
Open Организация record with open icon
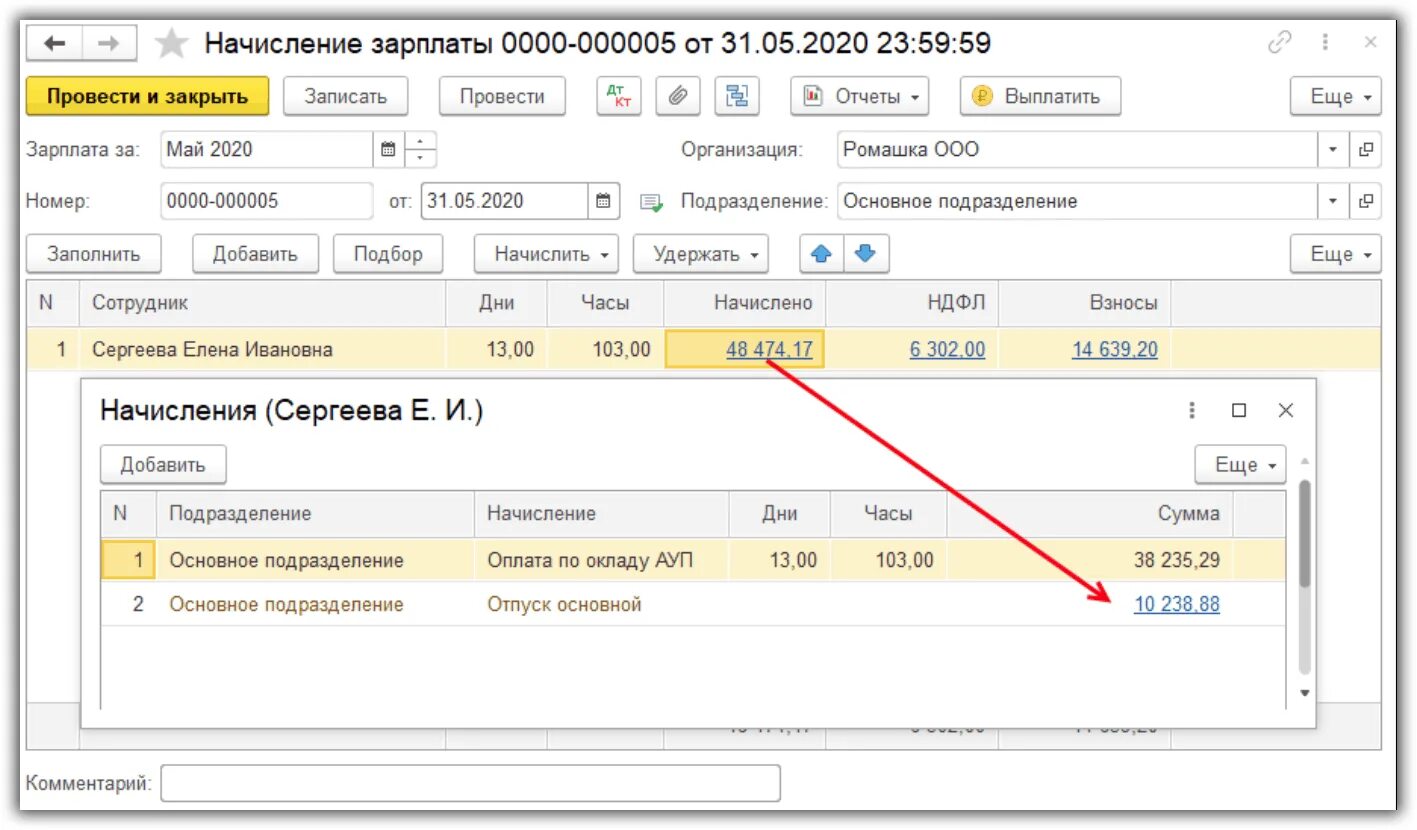(x=1365, y=150)
